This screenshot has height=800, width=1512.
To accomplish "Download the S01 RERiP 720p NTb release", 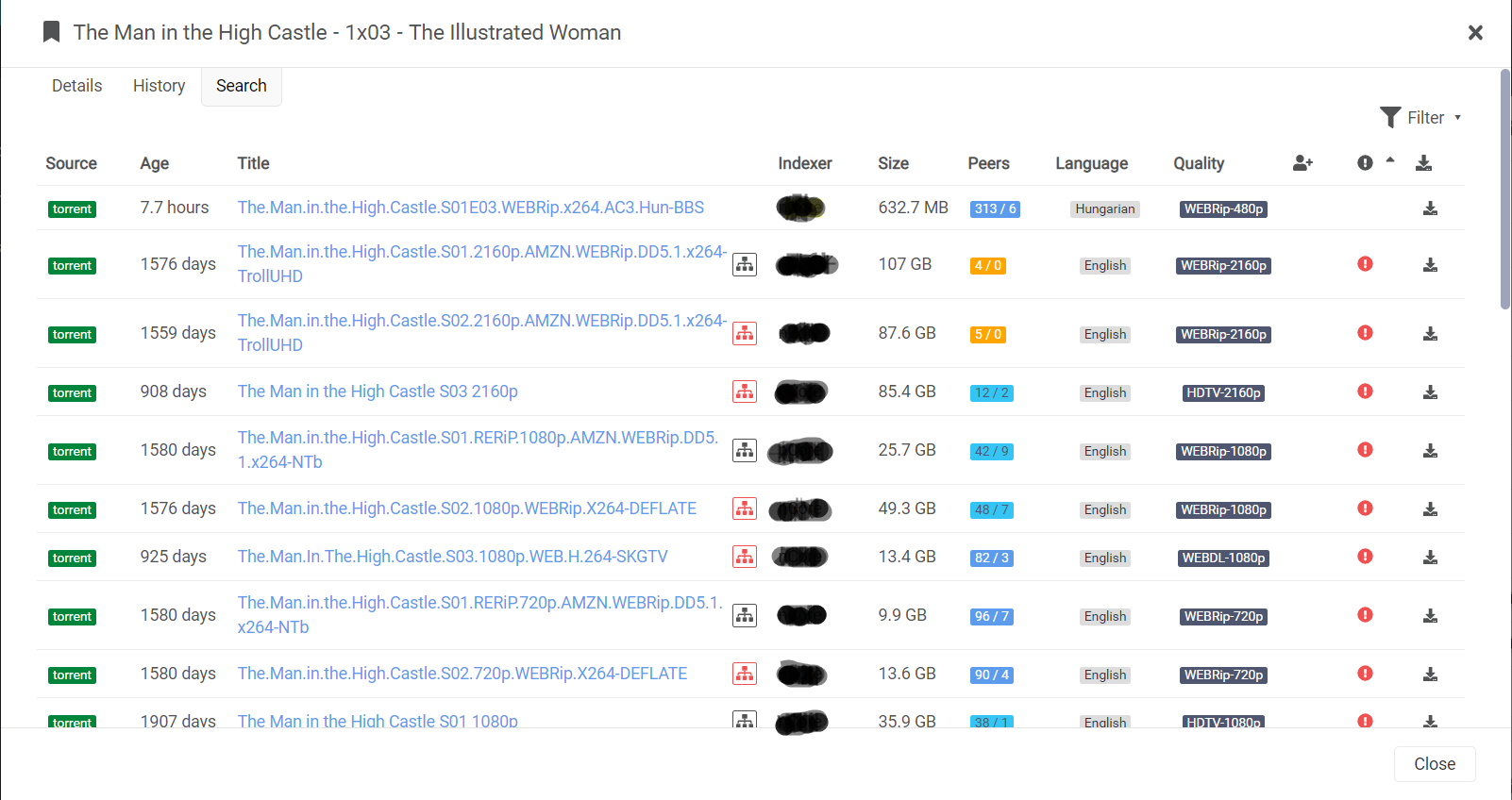I will 1430,616.
